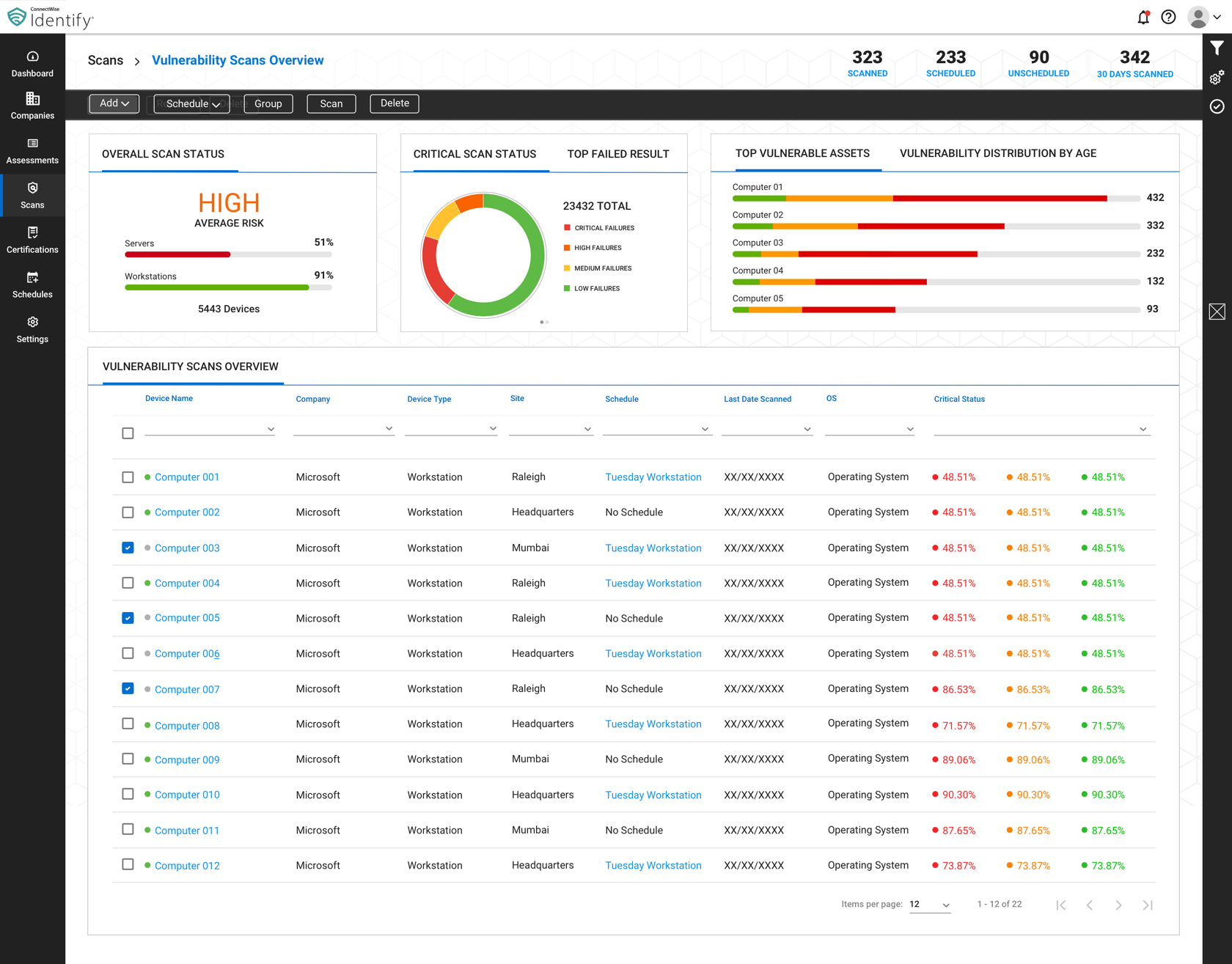
Task: Jump to last table page
Action: (1148, 905)
